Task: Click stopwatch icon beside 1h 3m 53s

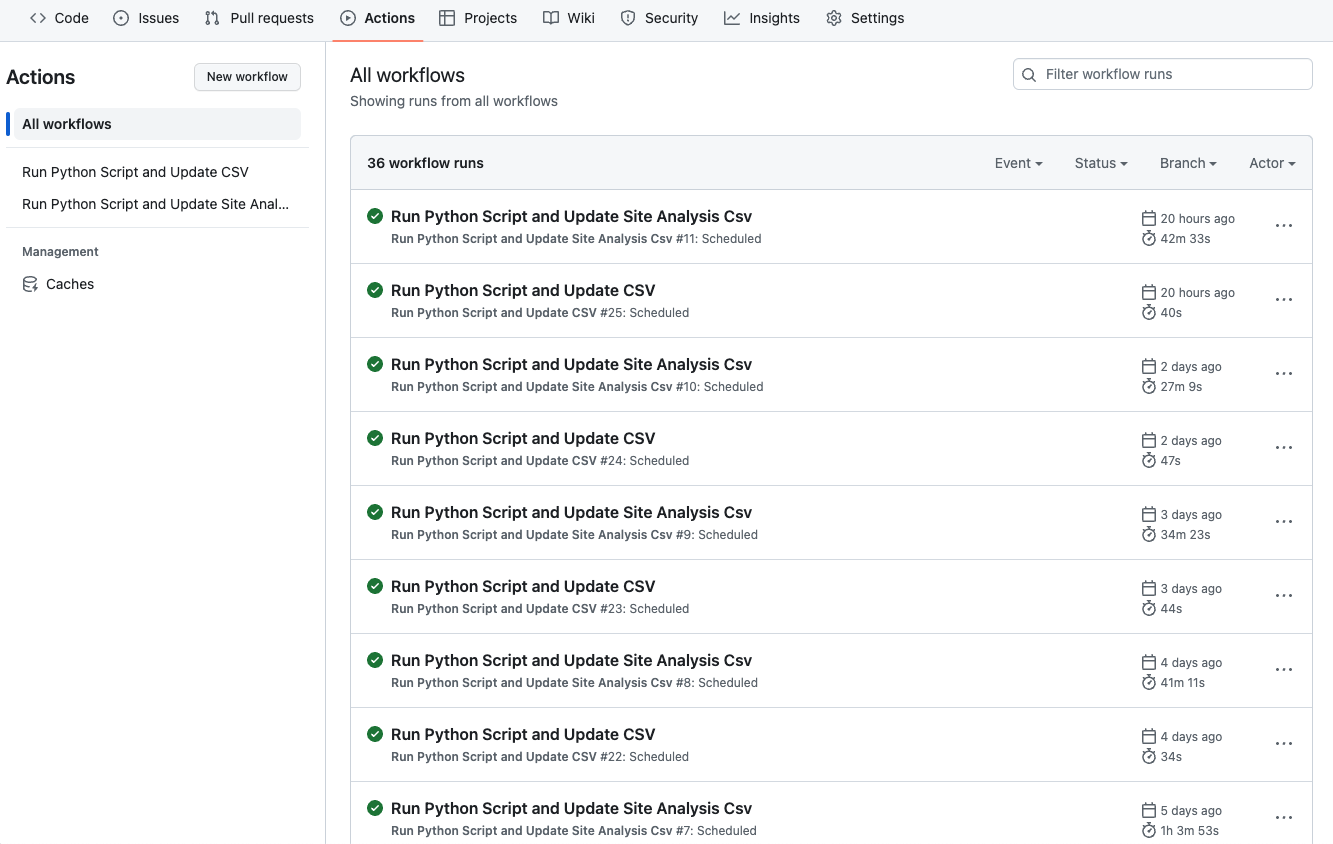Action: (1148, 830)
